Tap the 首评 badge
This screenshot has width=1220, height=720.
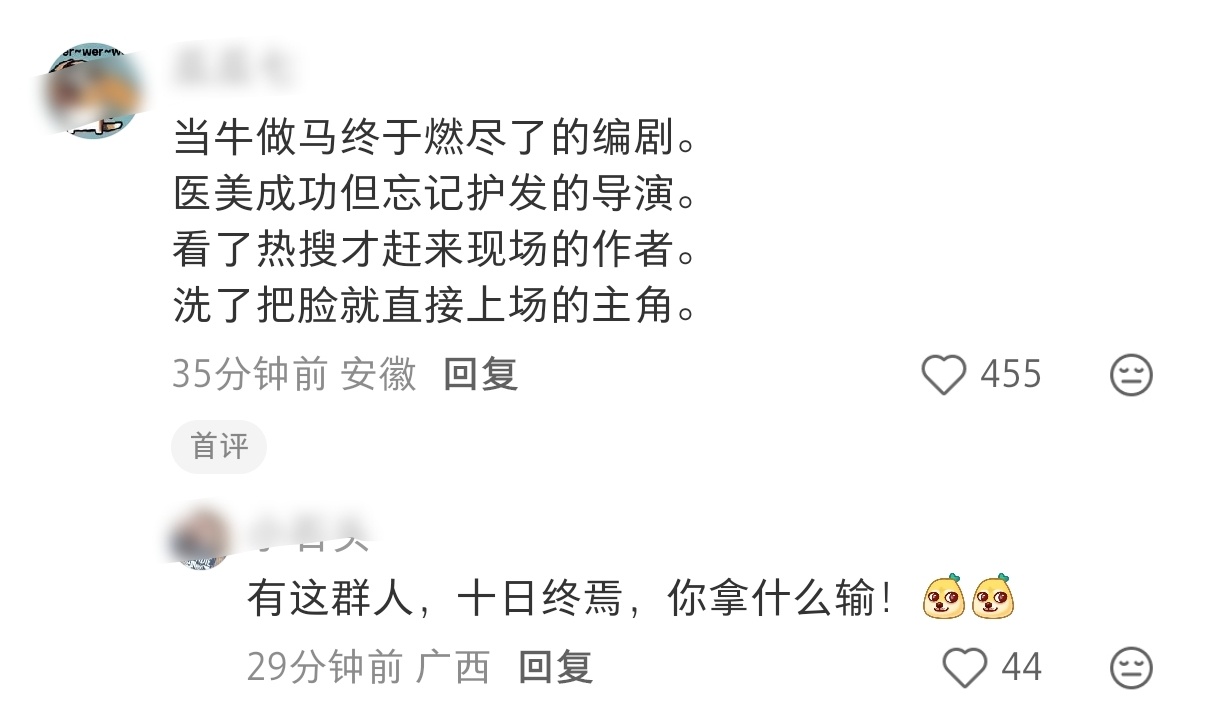point(219,446)
